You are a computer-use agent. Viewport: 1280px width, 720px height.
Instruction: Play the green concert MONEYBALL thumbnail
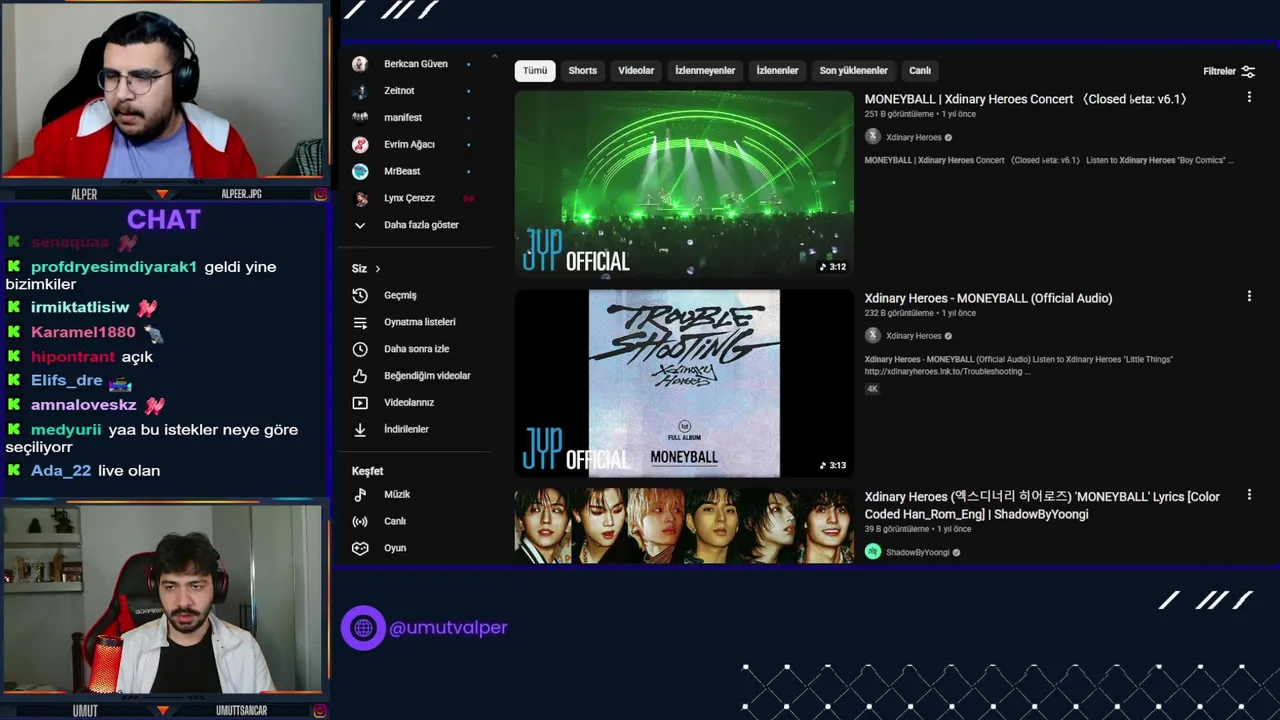pos(684,184)
